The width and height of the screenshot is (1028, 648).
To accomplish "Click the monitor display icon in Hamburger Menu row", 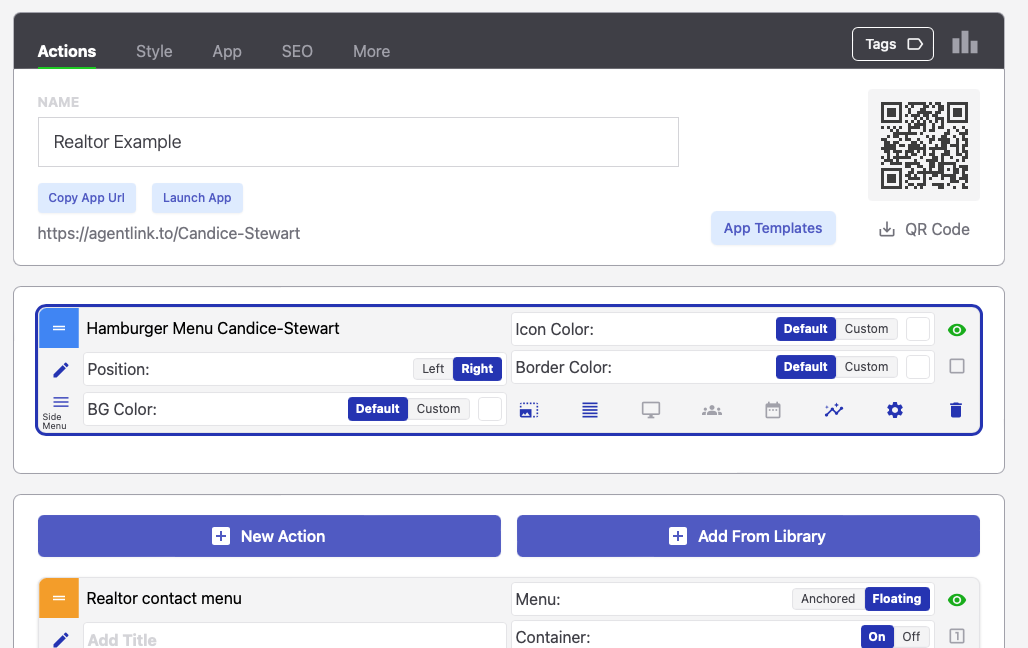I will tap(651, 410).
